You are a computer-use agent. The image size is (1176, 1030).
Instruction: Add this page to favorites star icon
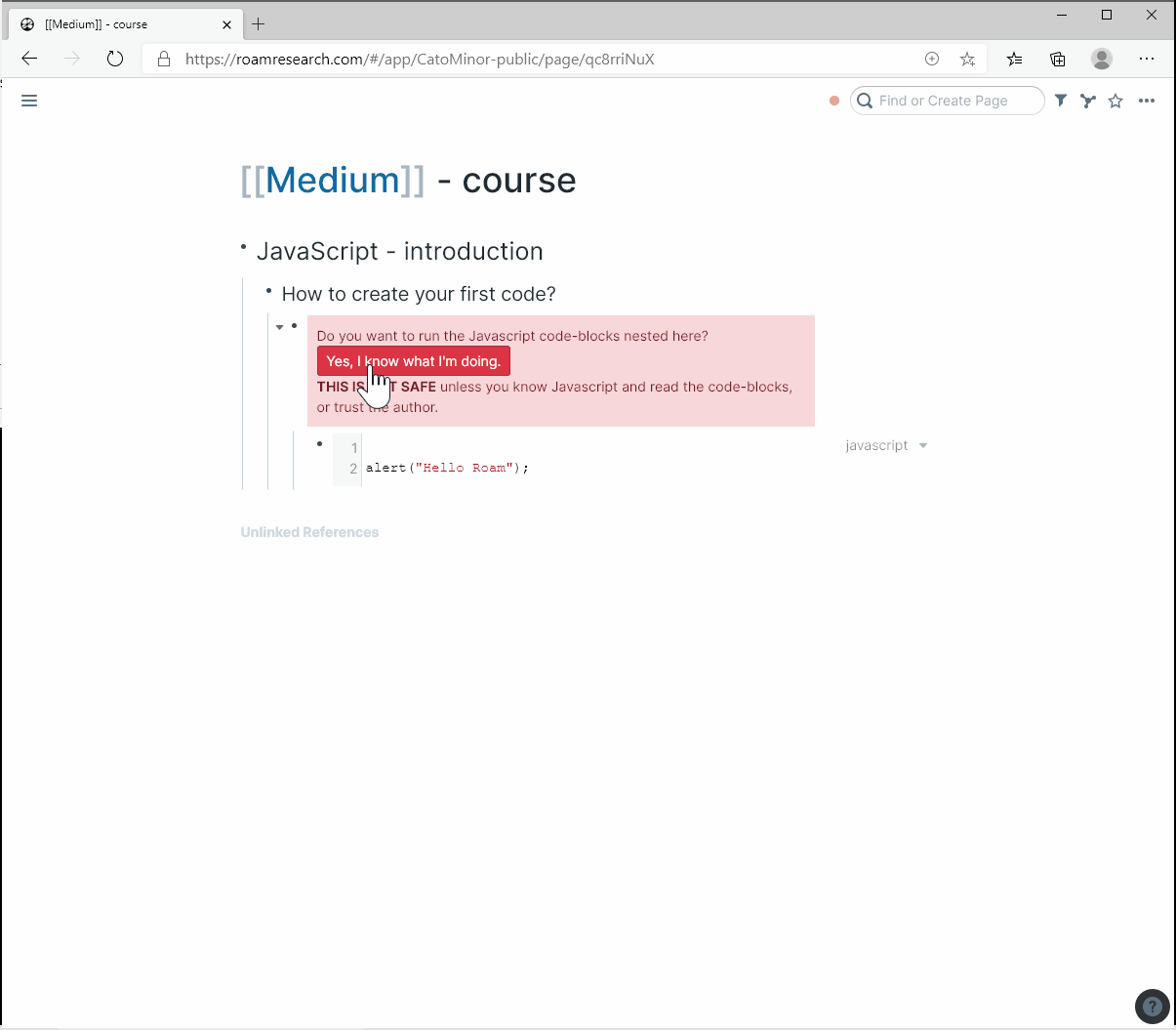pos(967,59)
